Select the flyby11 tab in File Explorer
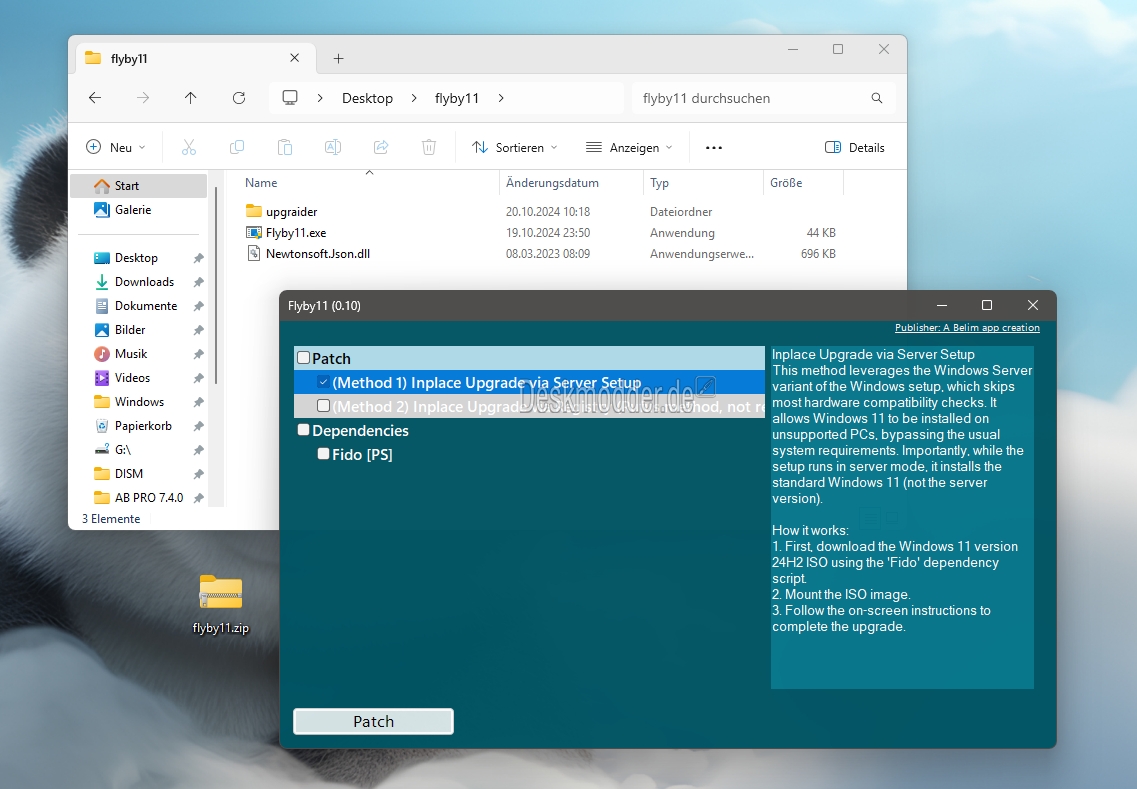Viewport: 1137px width, 789px height. tap(196, 58)
